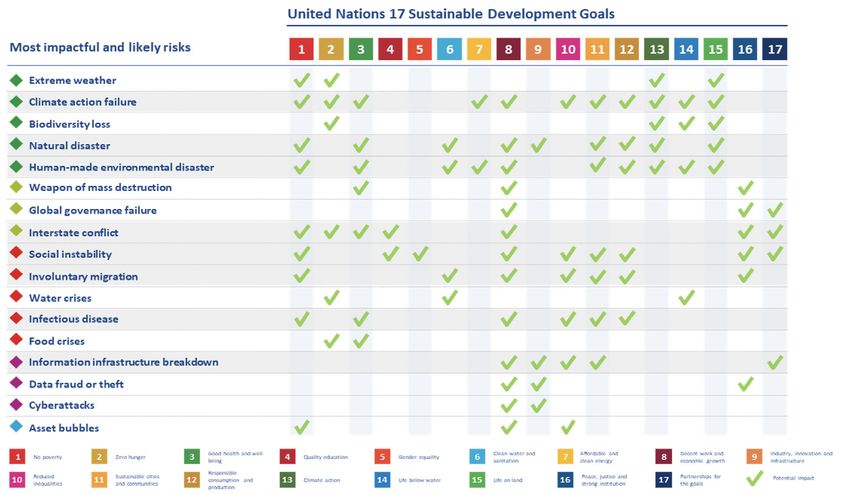Click the Infectious disease risk label

tap(73, 319)
